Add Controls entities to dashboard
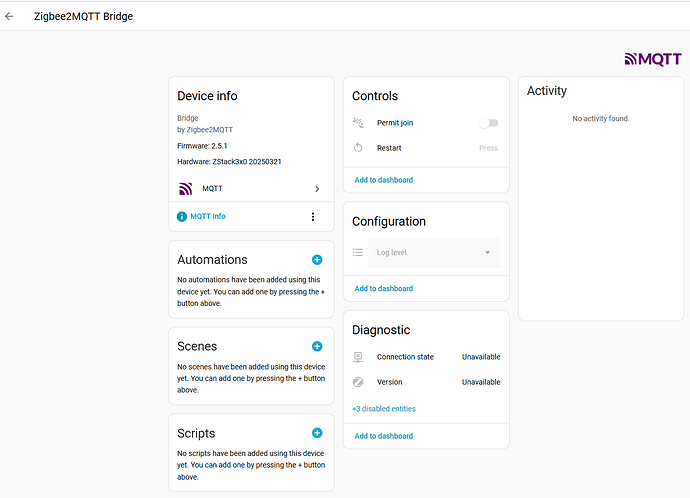The height and width of the screenshot is (498, 690). [x=383, y=180]
